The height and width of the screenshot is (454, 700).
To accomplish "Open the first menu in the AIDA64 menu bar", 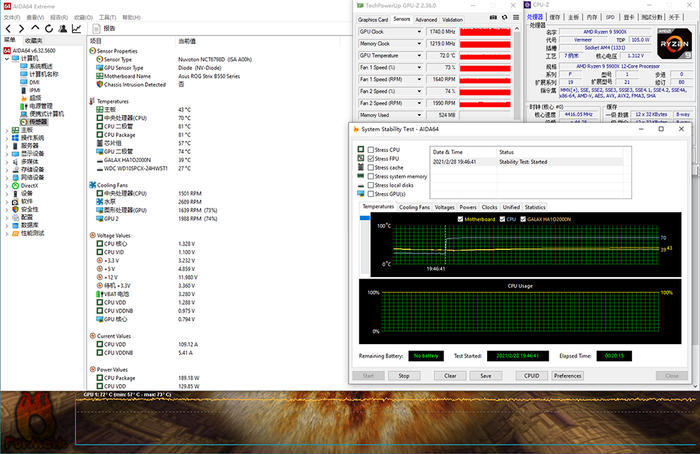I will (x=12, y=17).
